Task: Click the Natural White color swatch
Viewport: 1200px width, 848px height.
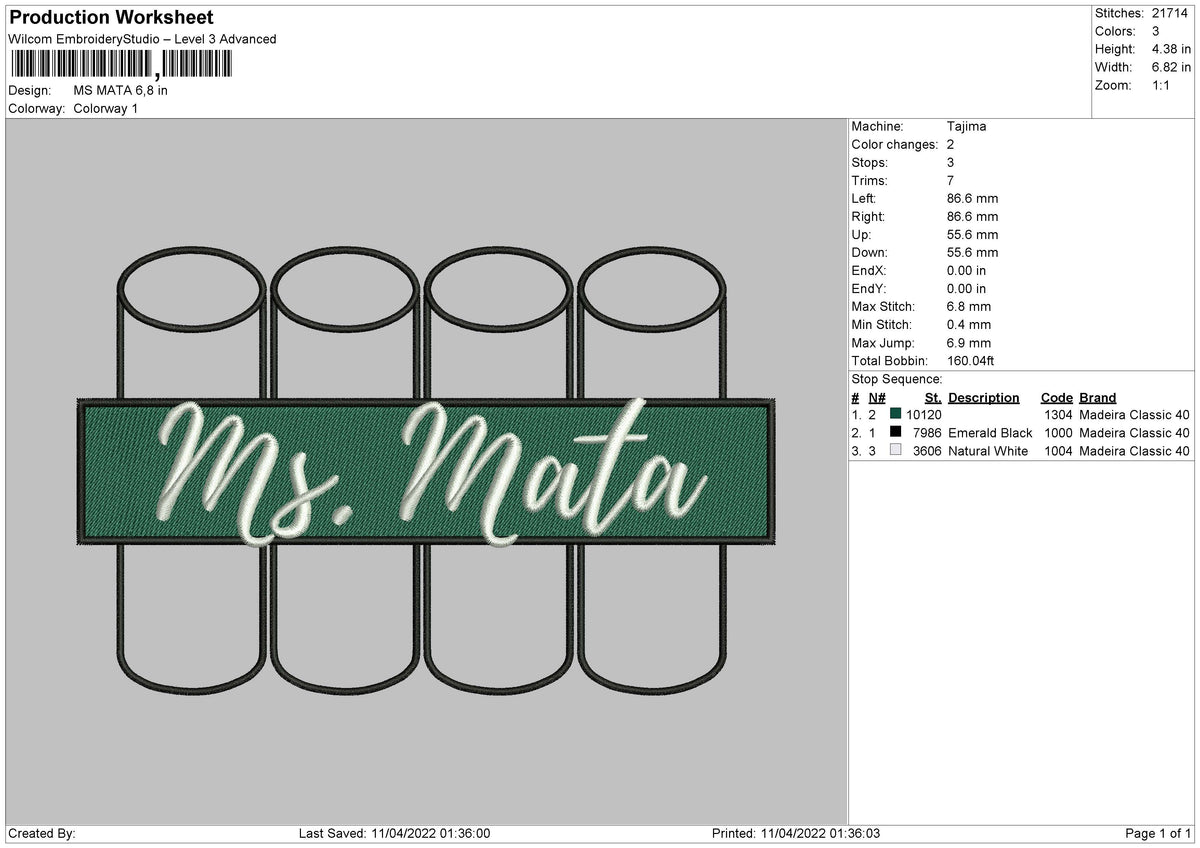Action: pos(895,451)
